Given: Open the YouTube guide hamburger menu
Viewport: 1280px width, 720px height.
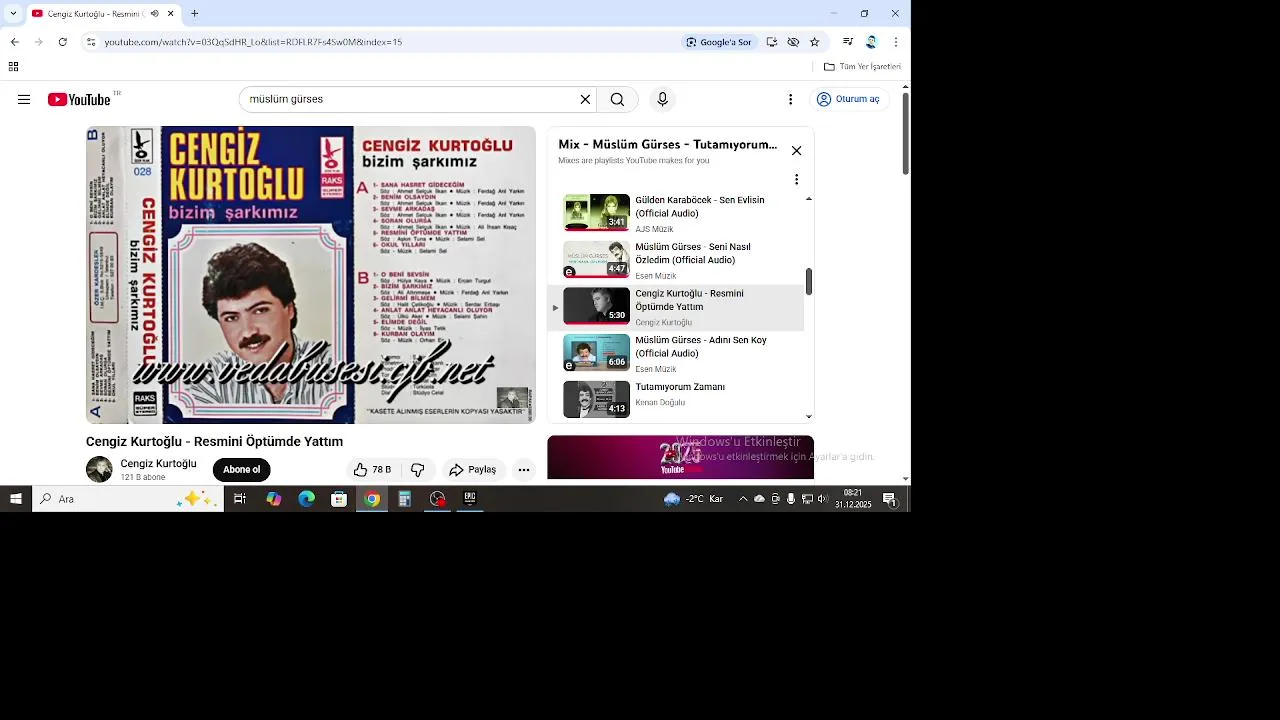Looking at the screenshot, I should [24, 99].
